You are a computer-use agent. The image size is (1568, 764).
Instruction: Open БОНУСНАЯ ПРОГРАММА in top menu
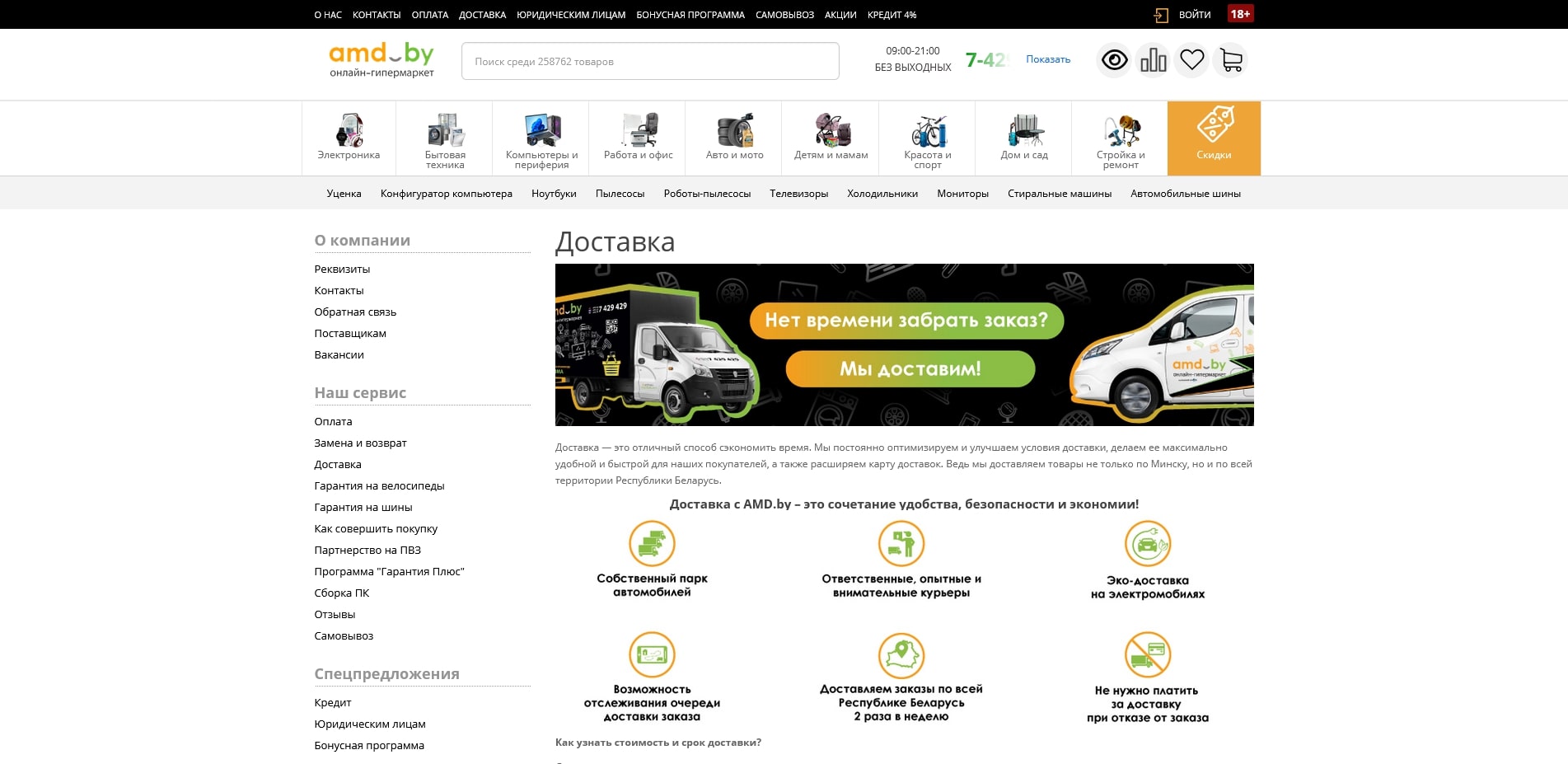tap(690, 14)
